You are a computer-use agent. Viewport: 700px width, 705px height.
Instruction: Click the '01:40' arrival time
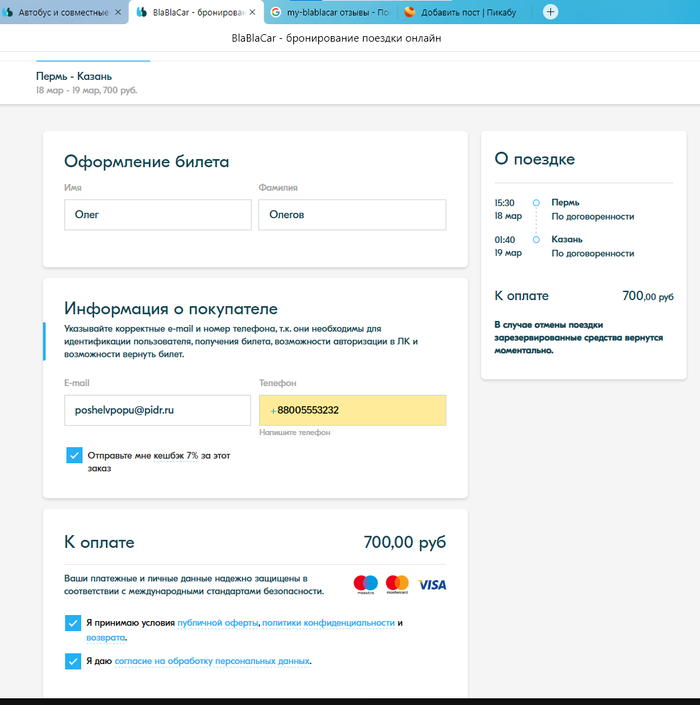click(x=505, y=240)
